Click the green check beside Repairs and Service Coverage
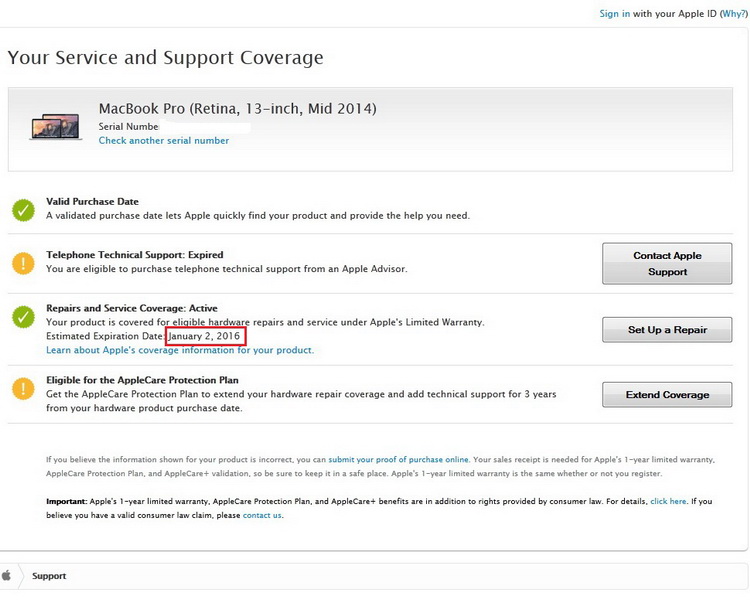The image size is (750, 600). tap(23, 317)
